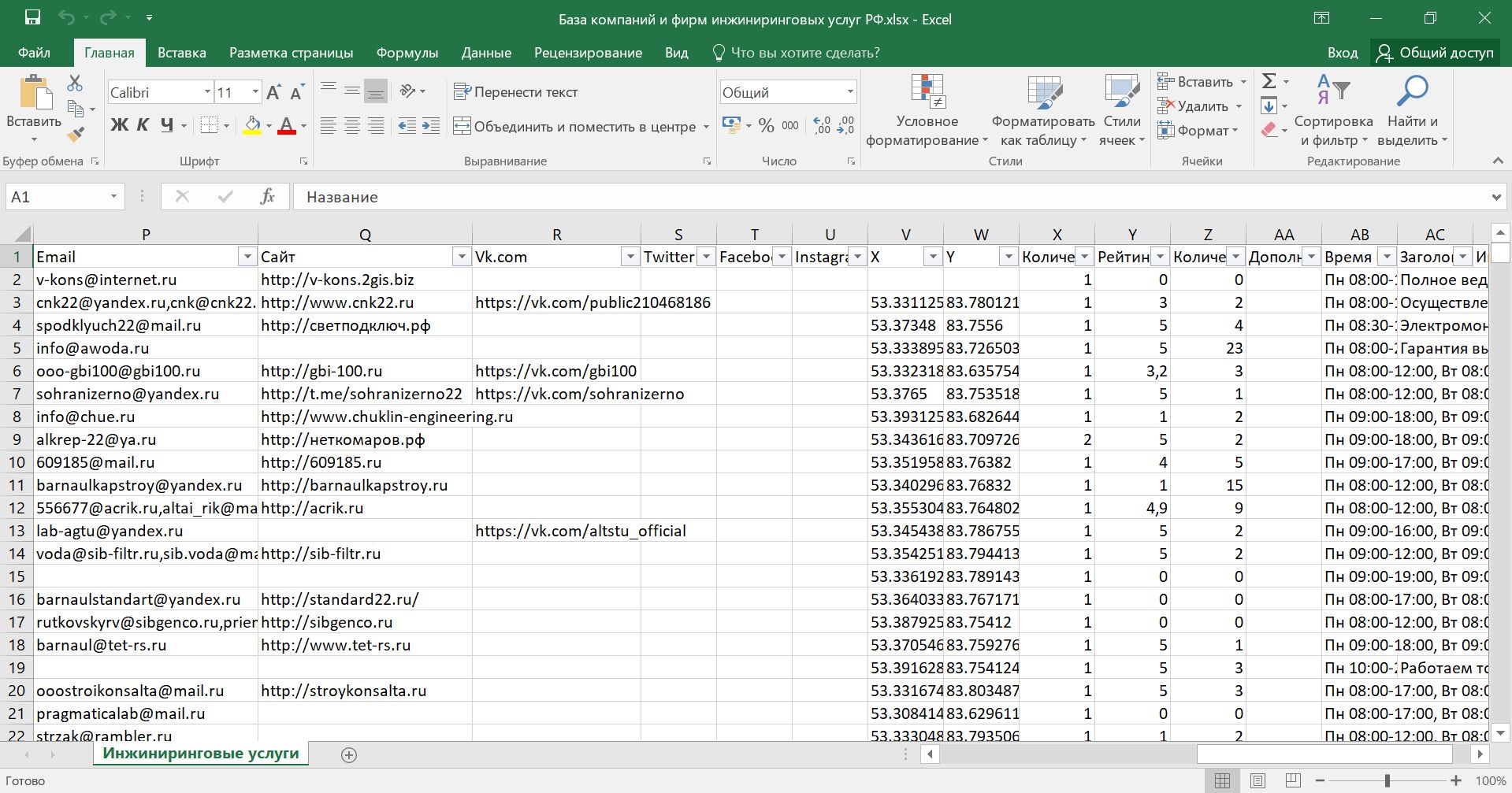Open the Вставка ribbon tab
This screenshot has width=1512, height=793.
(x=181, y=53)
